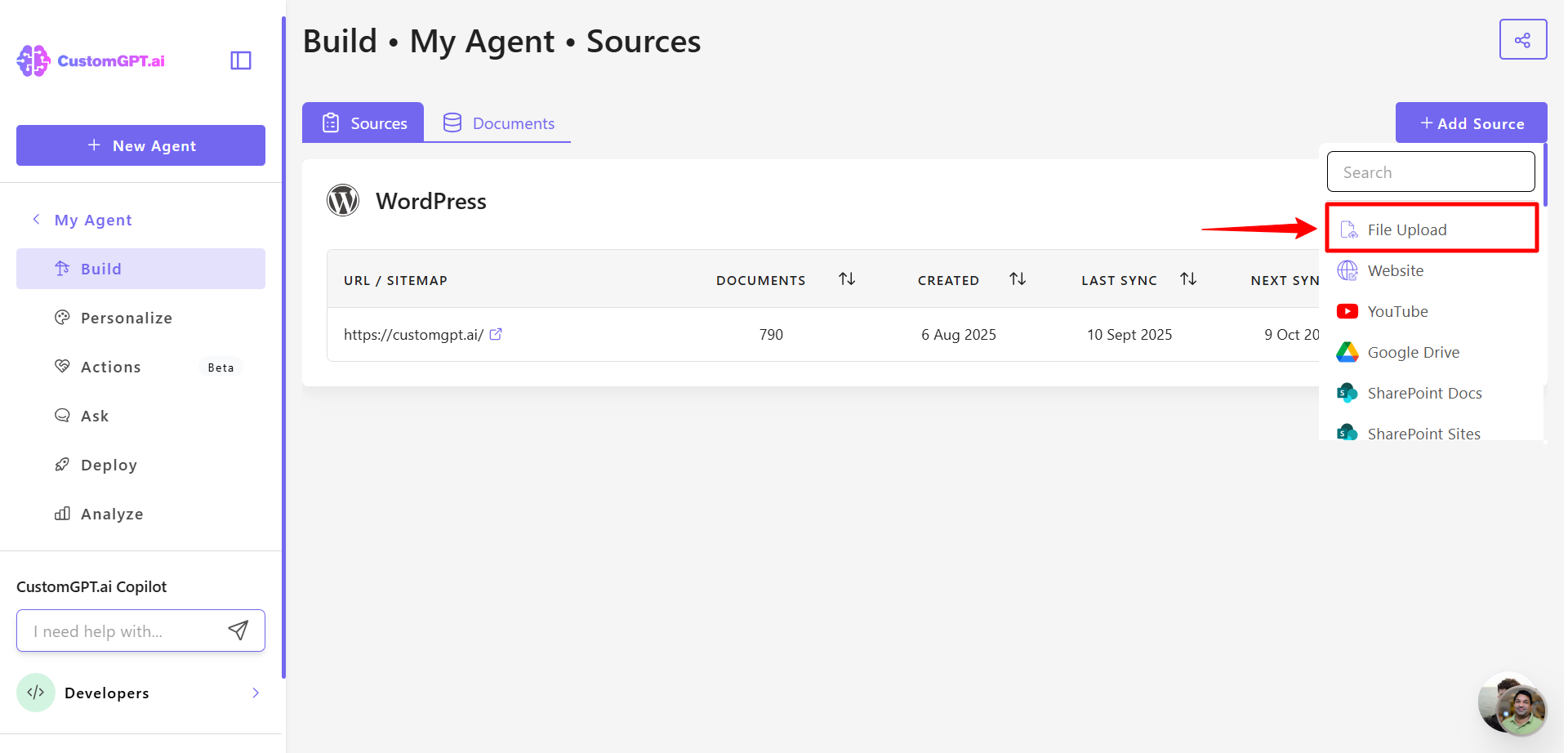The width and height of the screenshot is (1568, 753).
Task: Click the SharePoint Docs icon
Action: click(1347, 393)
